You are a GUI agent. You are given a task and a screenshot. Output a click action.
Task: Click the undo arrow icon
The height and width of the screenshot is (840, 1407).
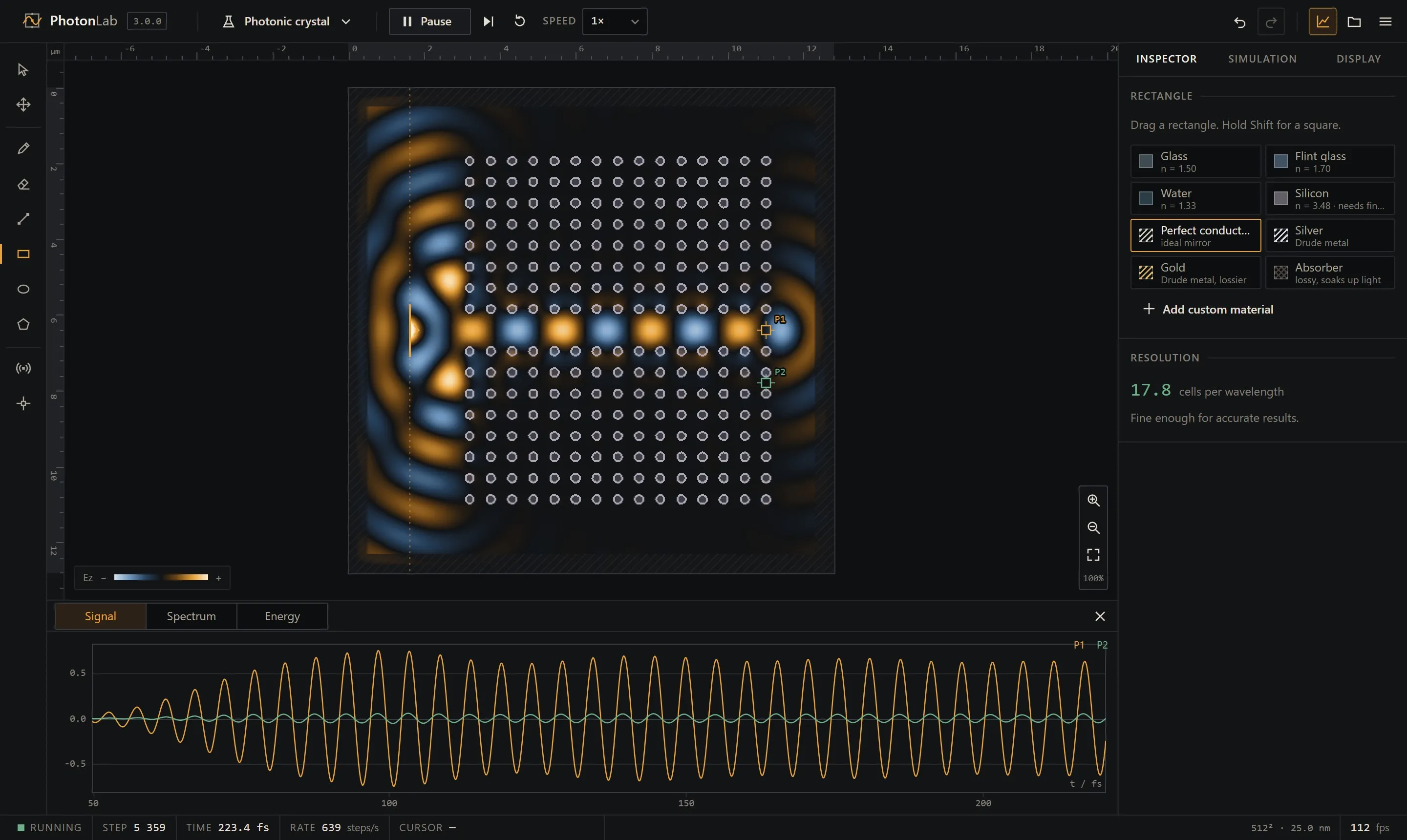click(x=1239, y=21)
